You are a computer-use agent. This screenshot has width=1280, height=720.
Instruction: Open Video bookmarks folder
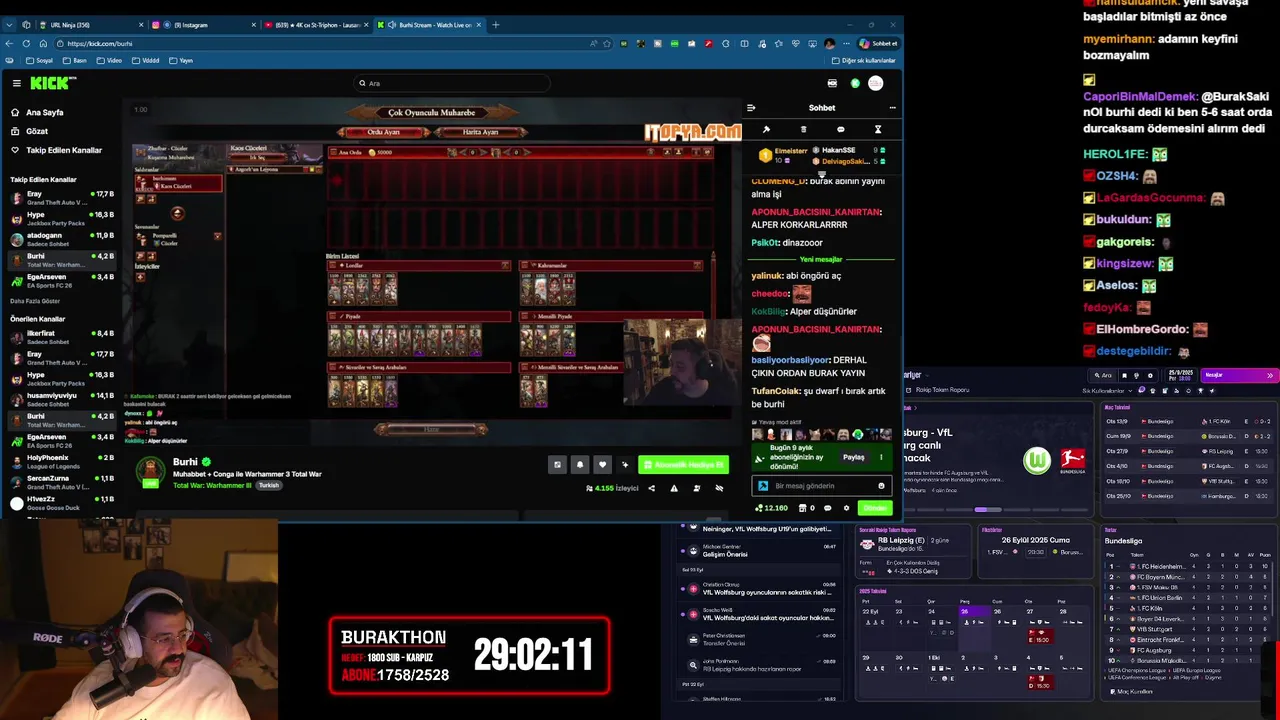(x=110, y=60)
